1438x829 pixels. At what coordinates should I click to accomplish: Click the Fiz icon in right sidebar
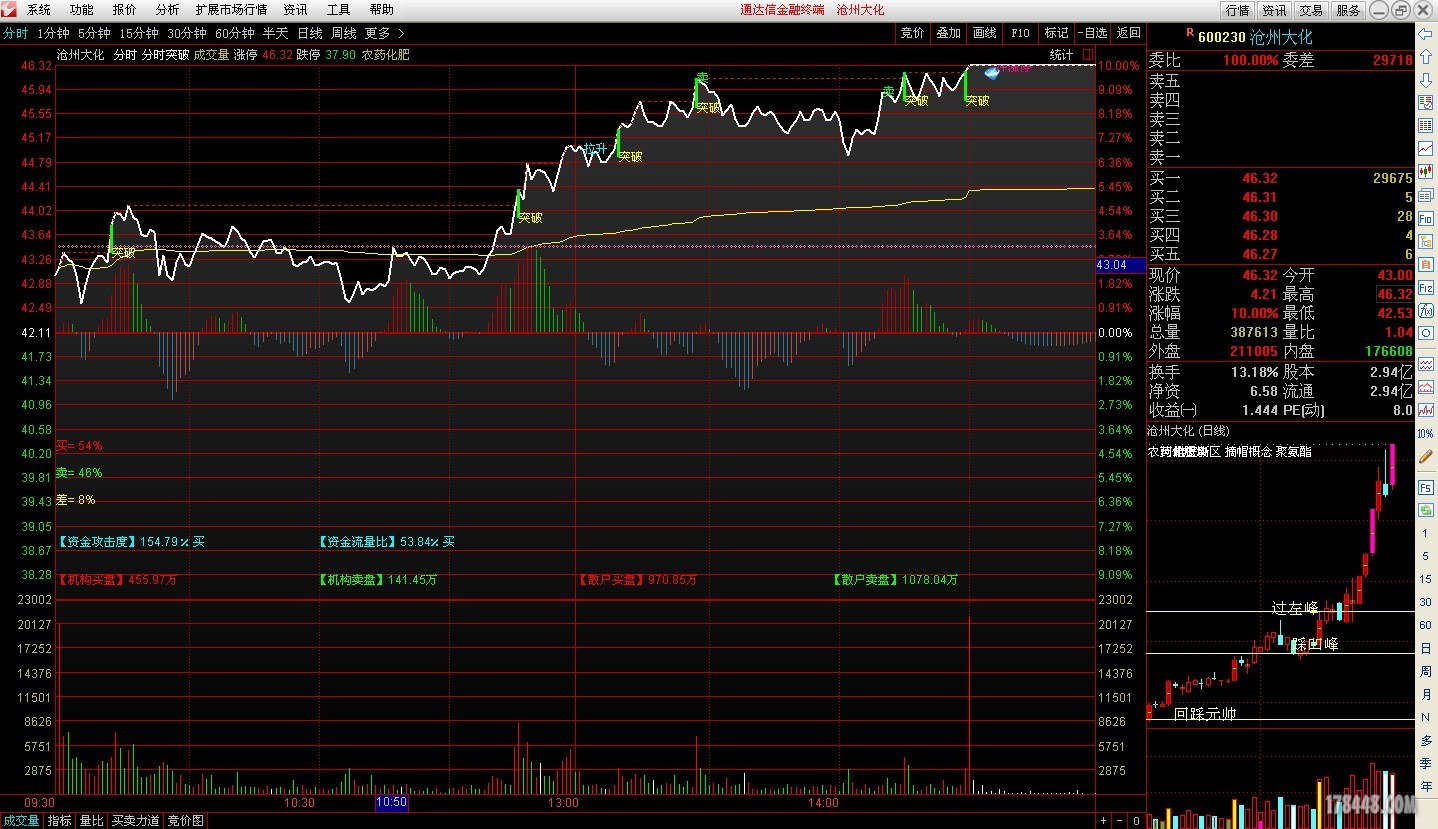[x=1425, y=287]
